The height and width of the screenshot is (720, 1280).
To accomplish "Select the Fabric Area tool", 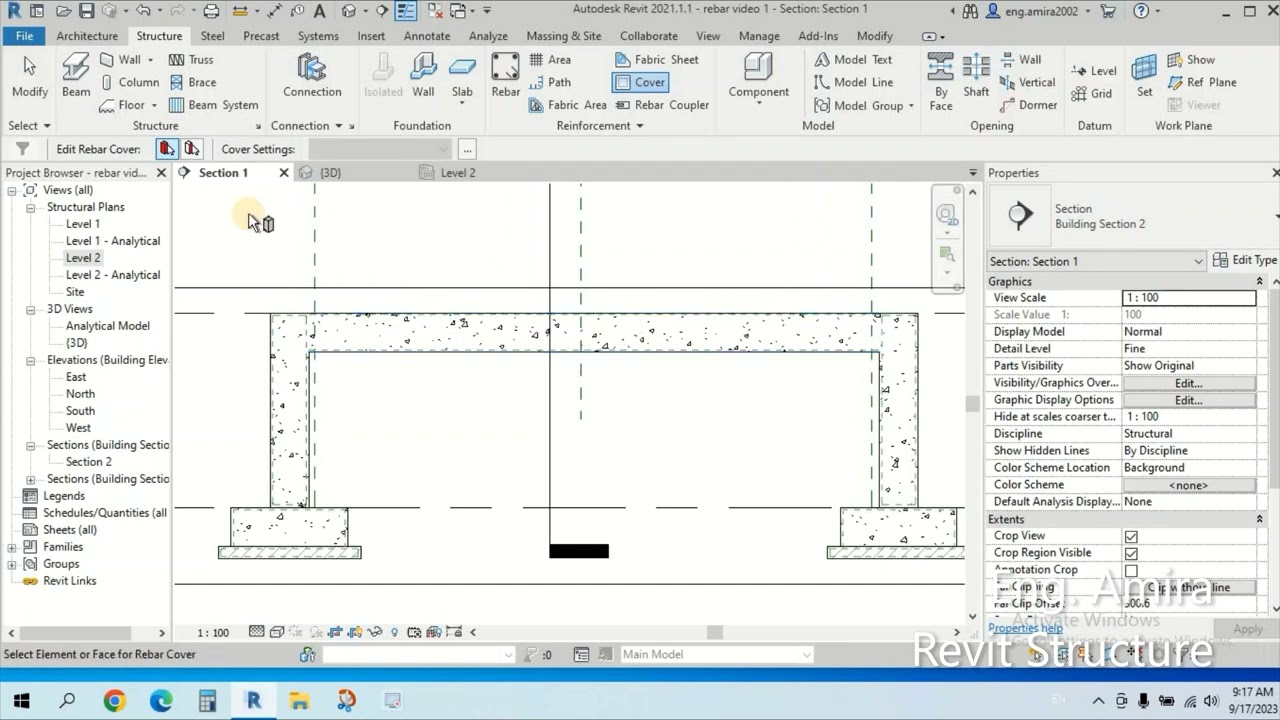I will [567, 105].
